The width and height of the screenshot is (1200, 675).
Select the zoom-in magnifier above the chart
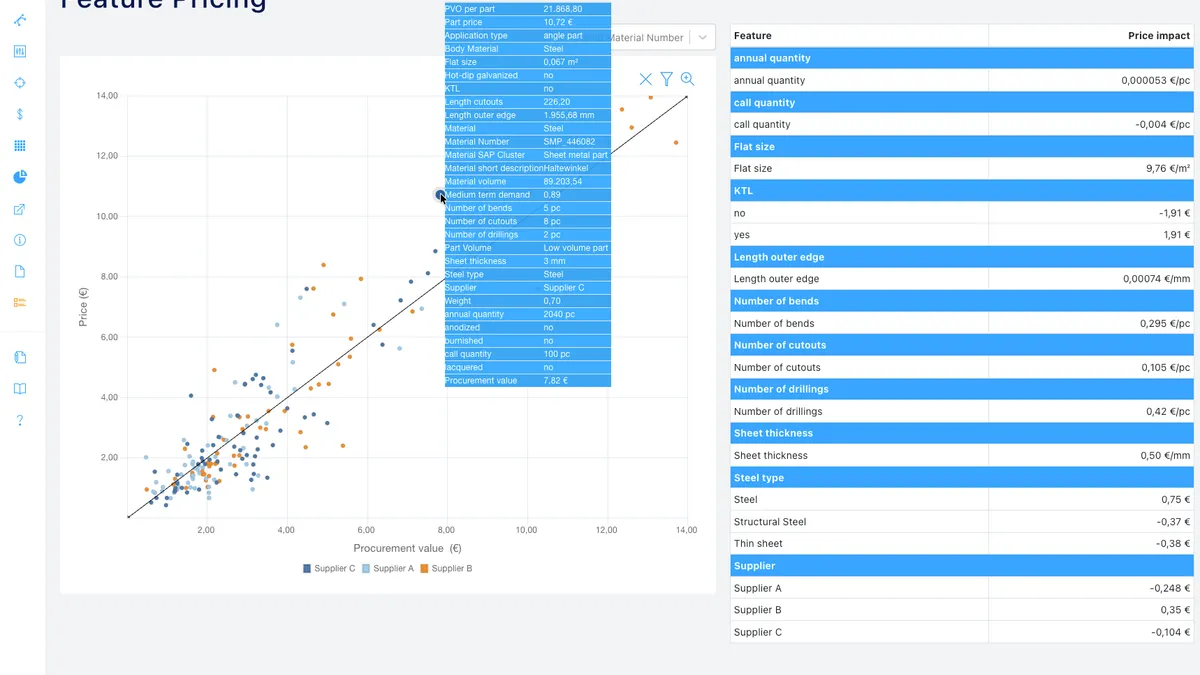[687, 79]
